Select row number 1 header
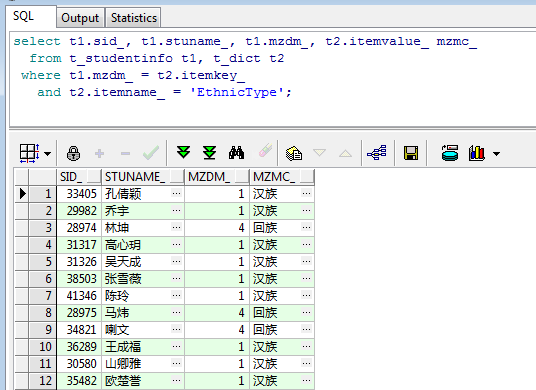 [x=42, y=194]
